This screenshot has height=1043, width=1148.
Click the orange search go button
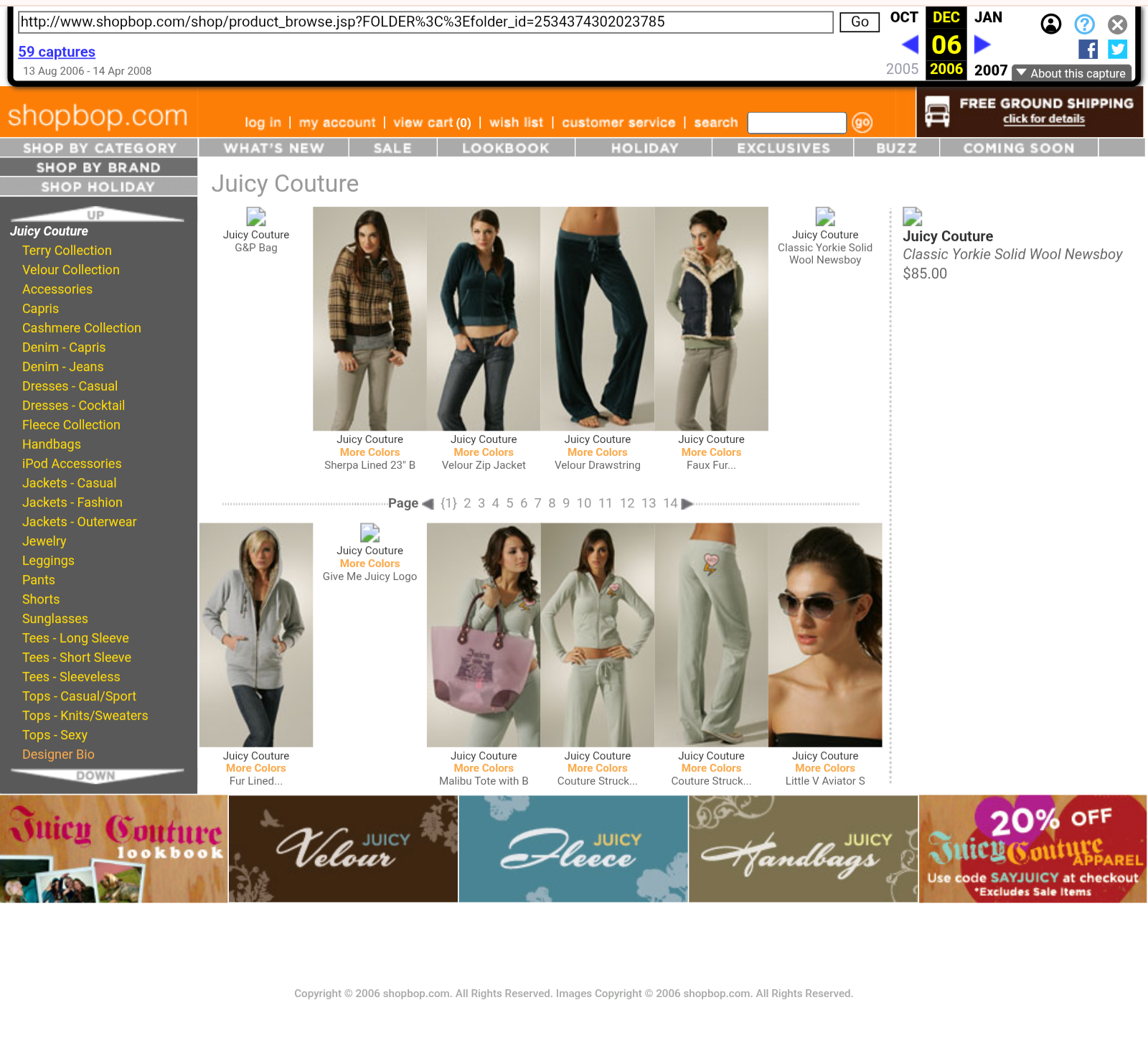(x=862, y=123)
